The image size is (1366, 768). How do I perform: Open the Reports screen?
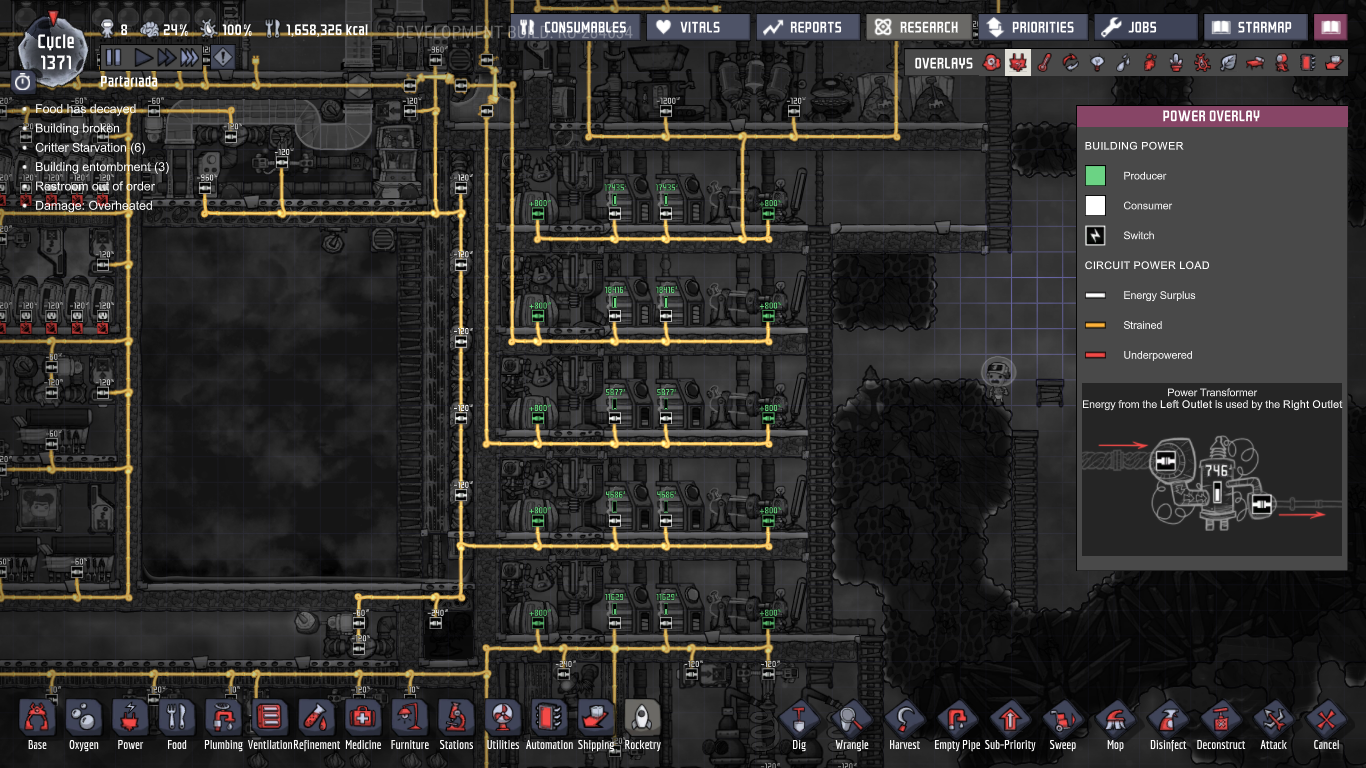coord(806,27)
